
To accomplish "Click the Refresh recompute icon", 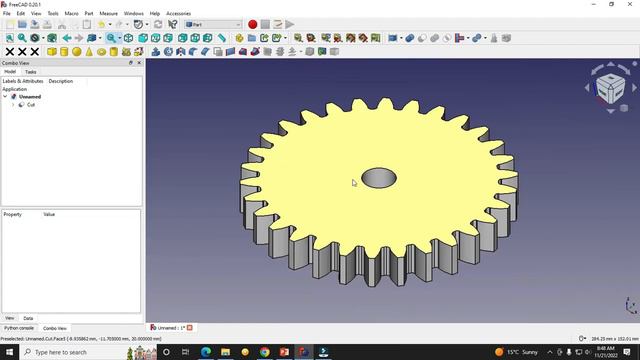I will click(158, 24).
